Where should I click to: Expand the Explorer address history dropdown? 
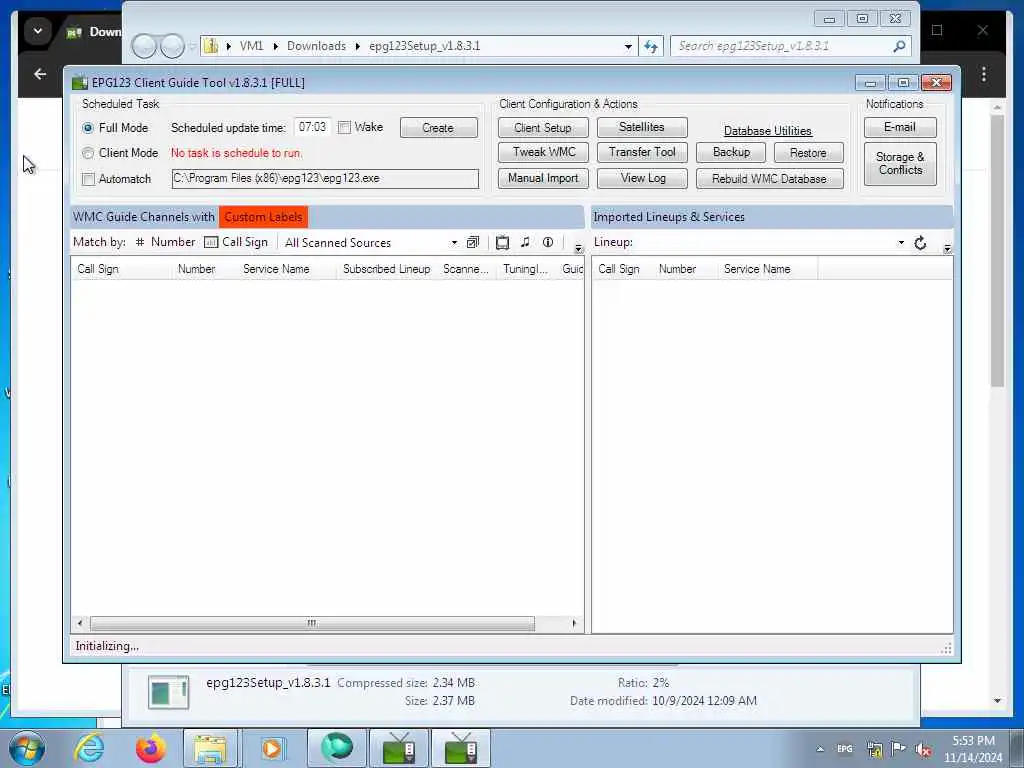pos(628,47)
